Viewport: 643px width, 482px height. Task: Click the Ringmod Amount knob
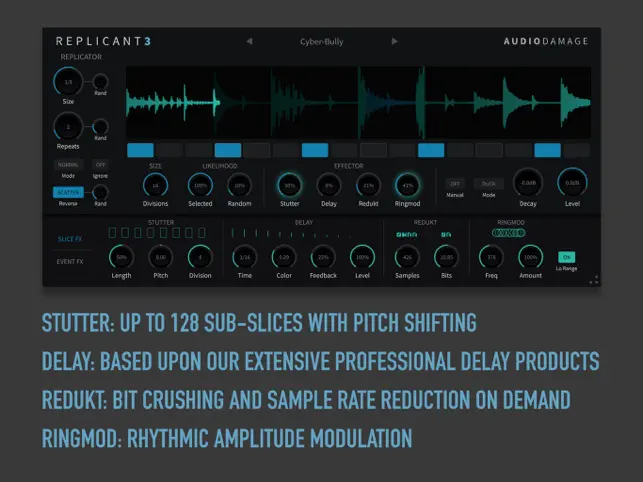click(531, 257)
